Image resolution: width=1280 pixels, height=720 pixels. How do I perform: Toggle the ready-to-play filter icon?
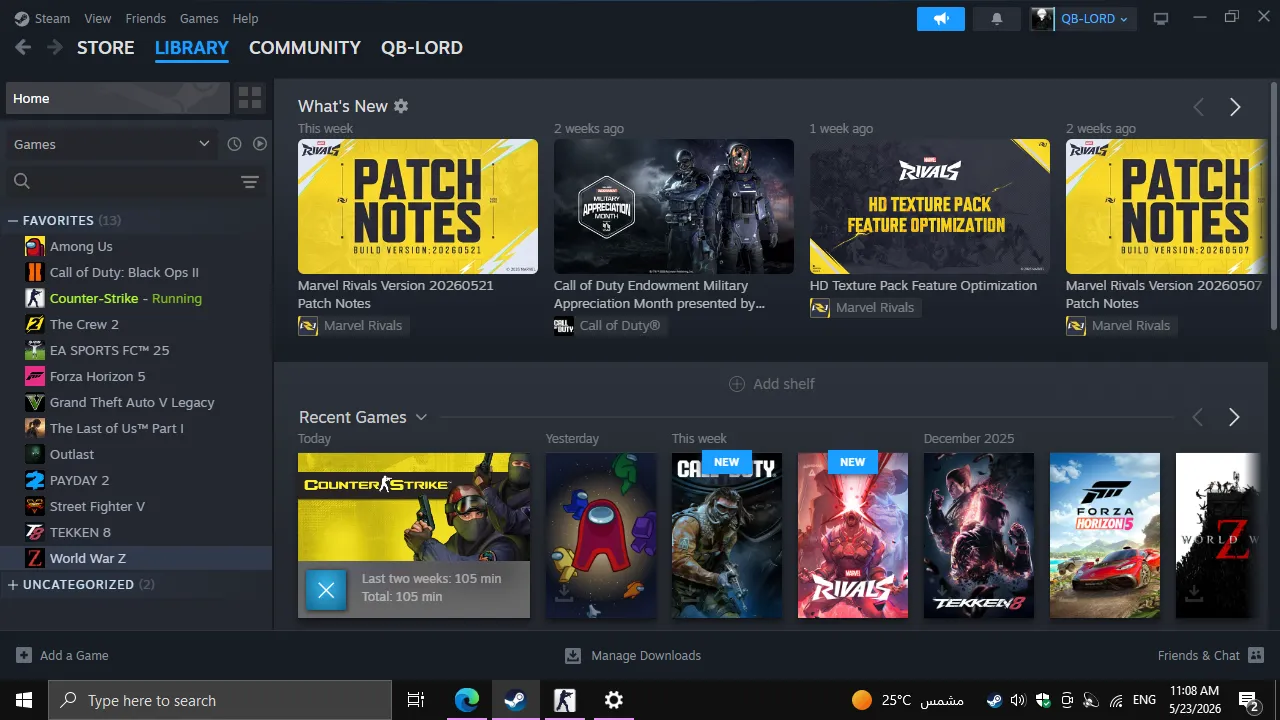click(260, 144)
